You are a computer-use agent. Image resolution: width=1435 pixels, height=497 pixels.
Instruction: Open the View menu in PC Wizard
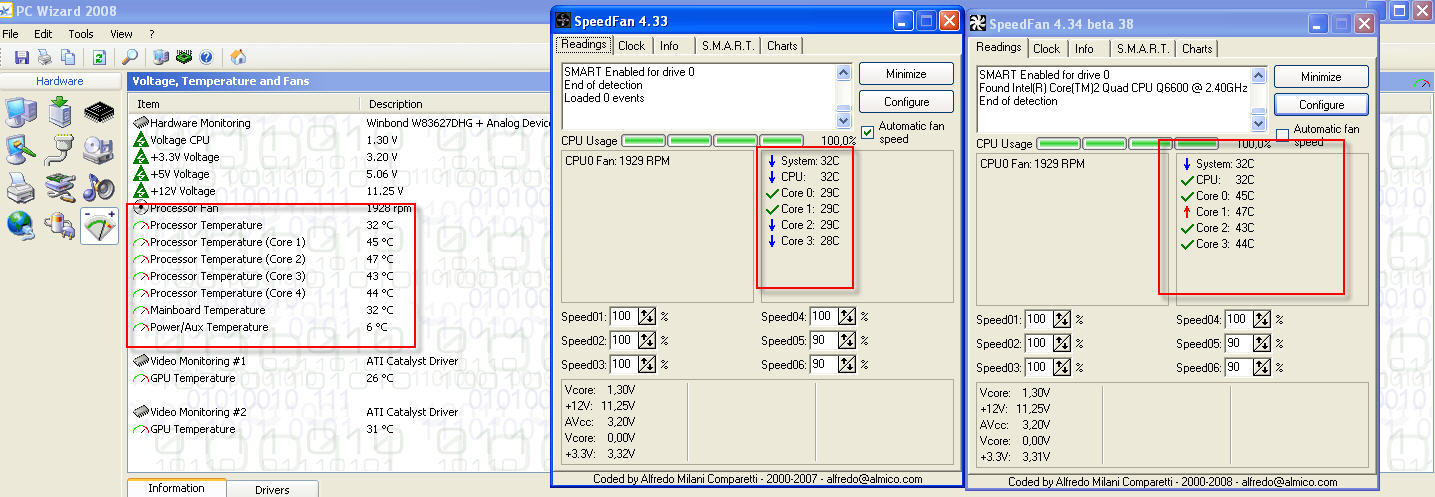tap(121, 34)
